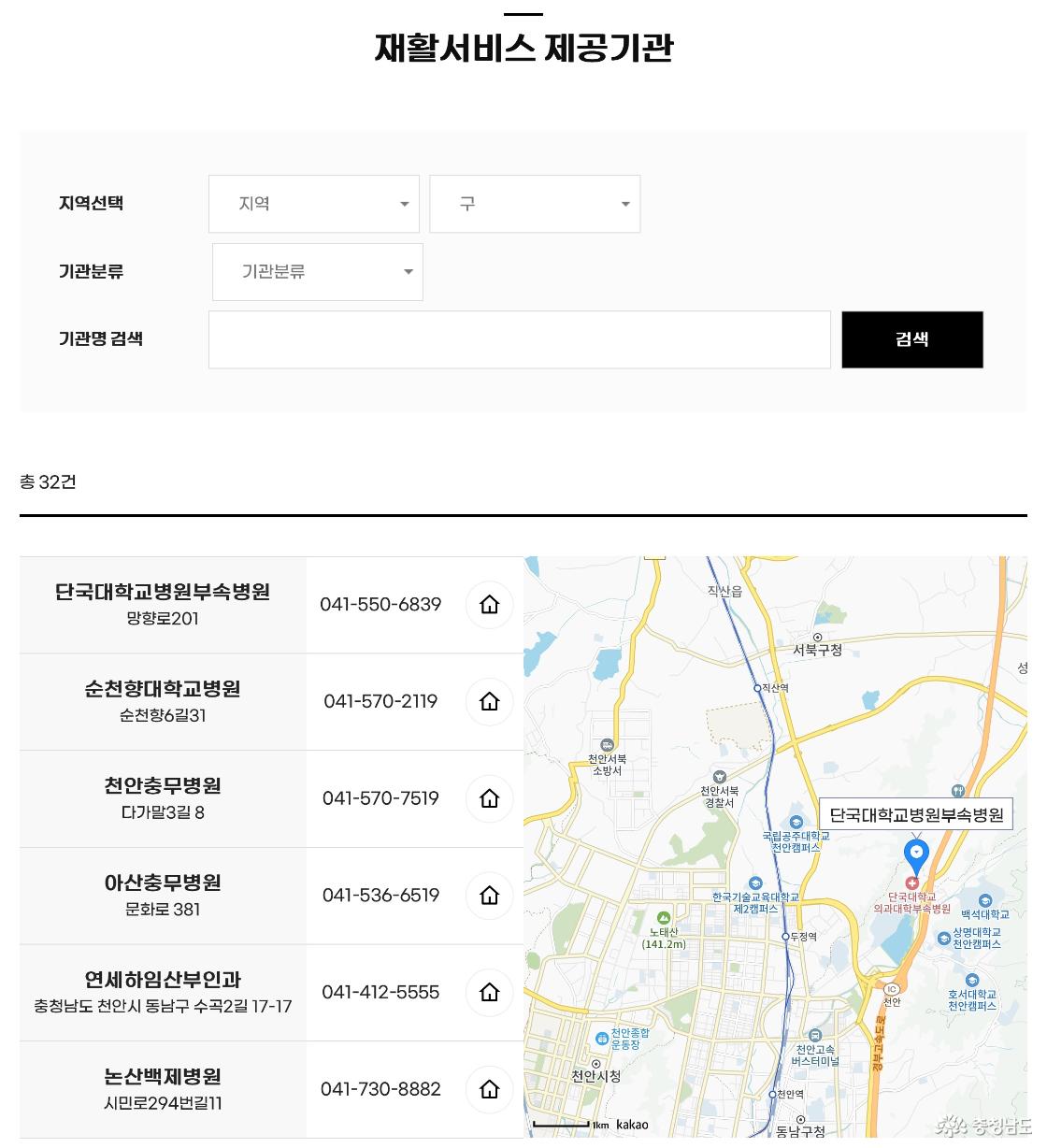Open the 기관분류 category dropdown
Viewport: 1047px width, 1148px height.
pyautogui.click(x=318, y=272)
